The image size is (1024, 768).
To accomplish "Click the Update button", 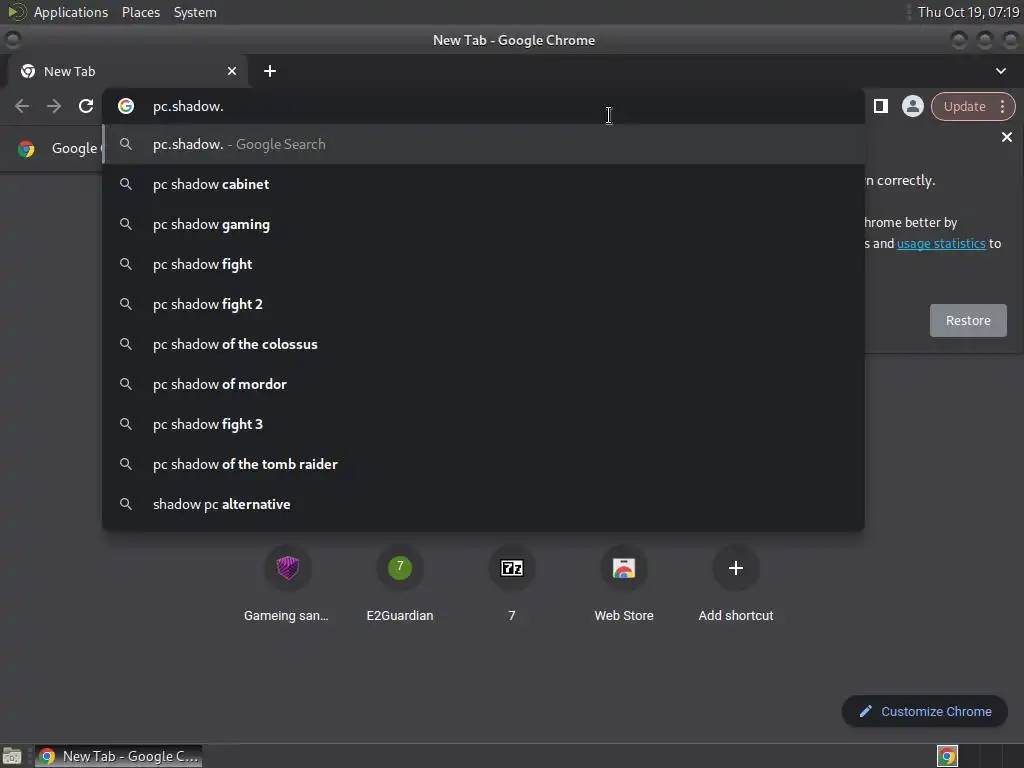I will (x=965, y=106).
